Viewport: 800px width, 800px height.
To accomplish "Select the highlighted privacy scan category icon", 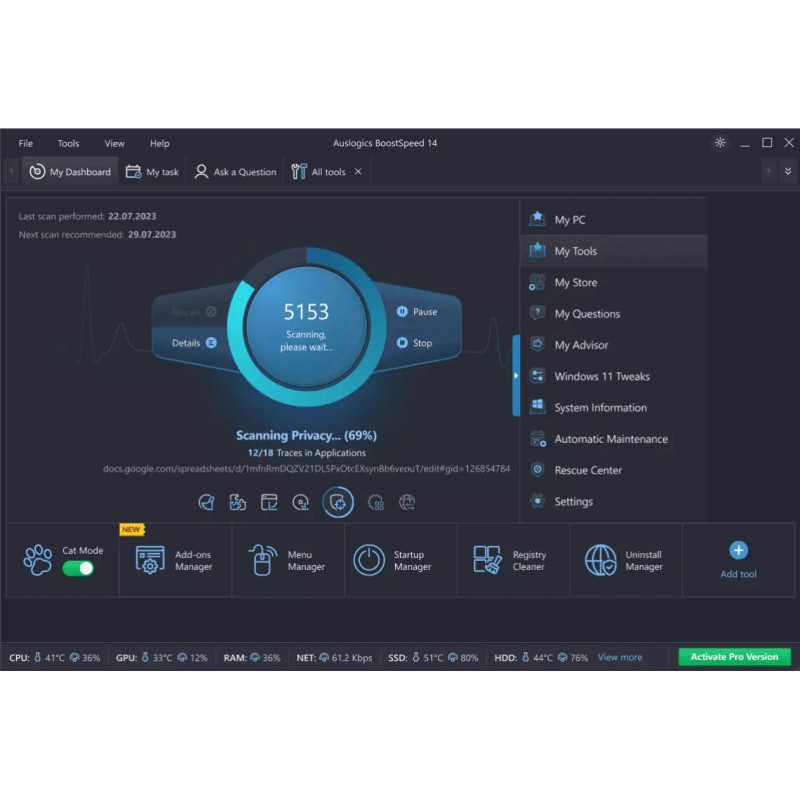I will point(338,502).
